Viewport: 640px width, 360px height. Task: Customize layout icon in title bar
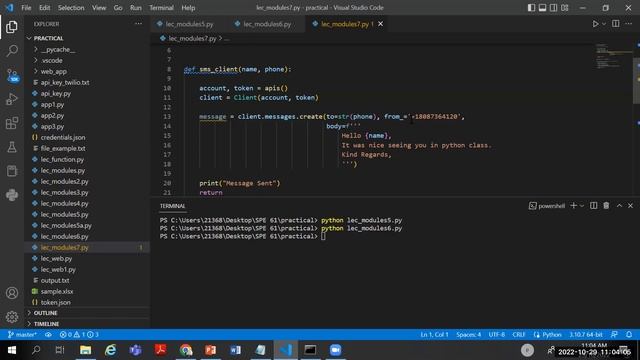(x=564, y=8)
